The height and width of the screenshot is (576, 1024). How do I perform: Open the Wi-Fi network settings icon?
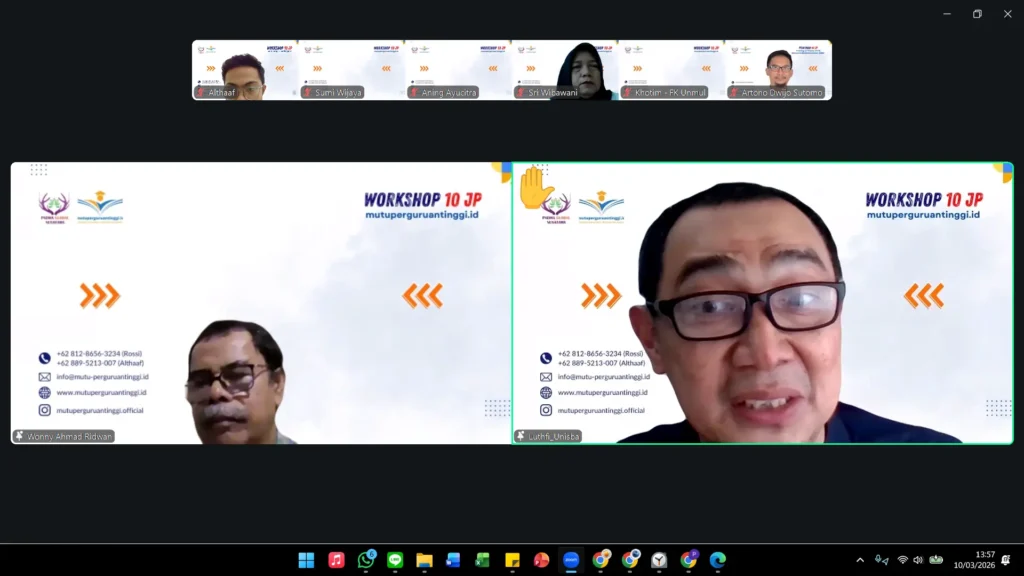coord(902,560)
